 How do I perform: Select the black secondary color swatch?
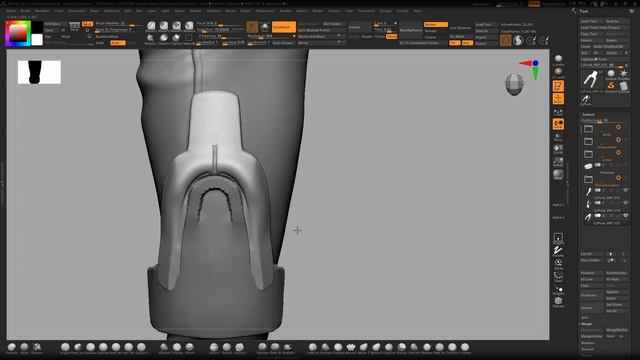pos(37,27)
